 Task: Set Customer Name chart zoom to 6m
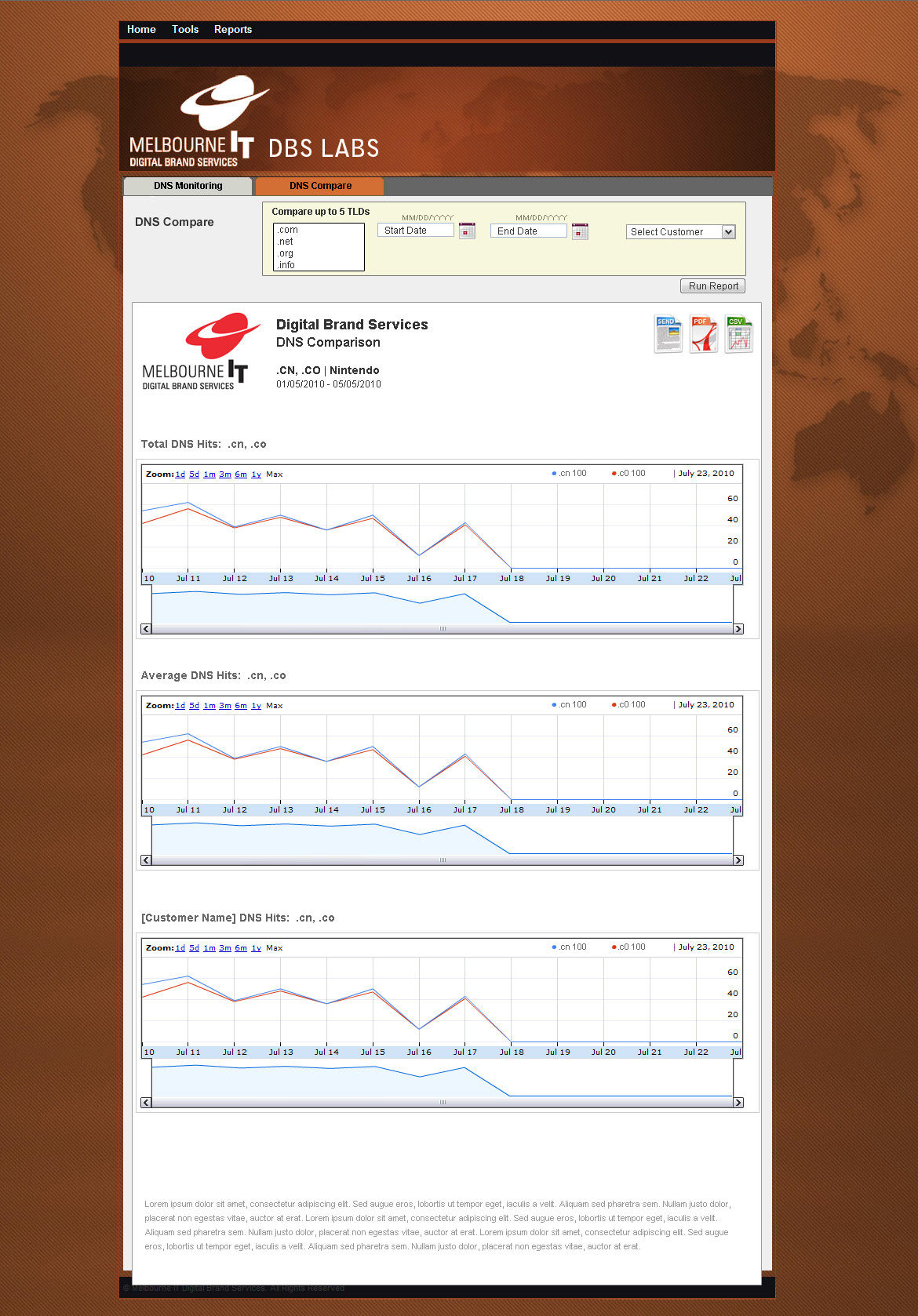pyautogui.click(x=241, y=947)
